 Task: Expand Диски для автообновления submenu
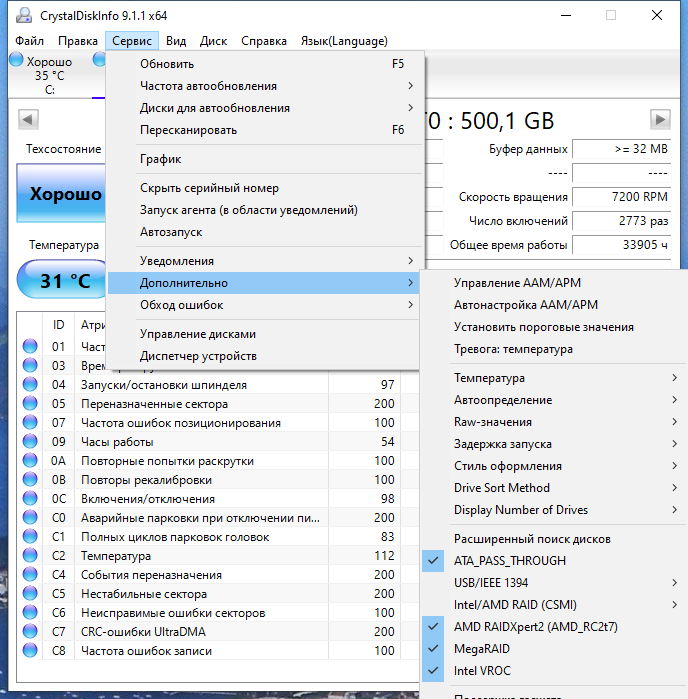[263, 108]
